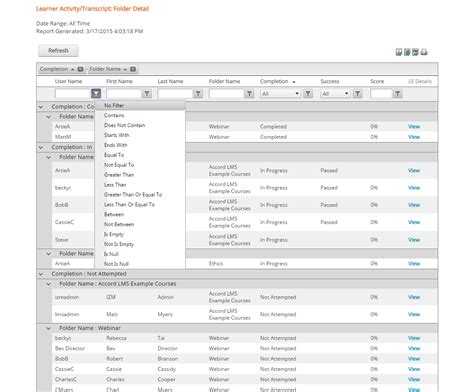The height and width of the screenshot is (392, 474).
Task: Collapse the Completion : Not Attempted group
Action: tap(41, 274)
